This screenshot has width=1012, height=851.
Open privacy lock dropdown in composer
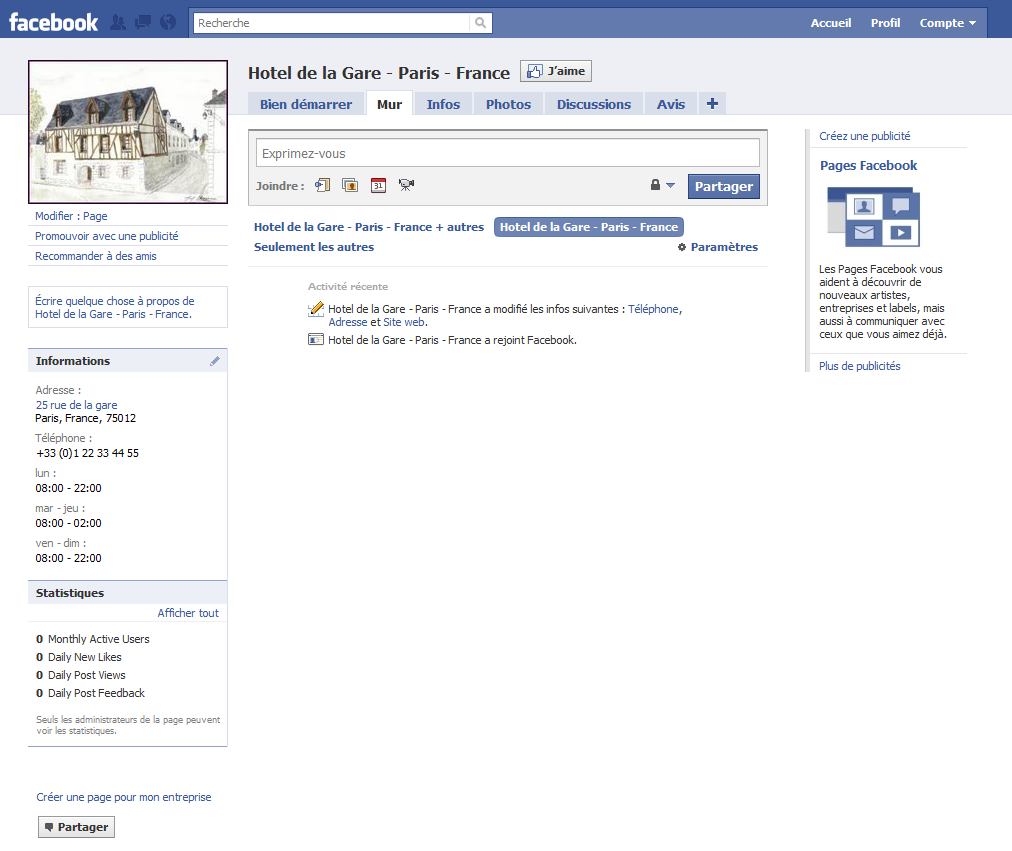click(x=662, y=185)
